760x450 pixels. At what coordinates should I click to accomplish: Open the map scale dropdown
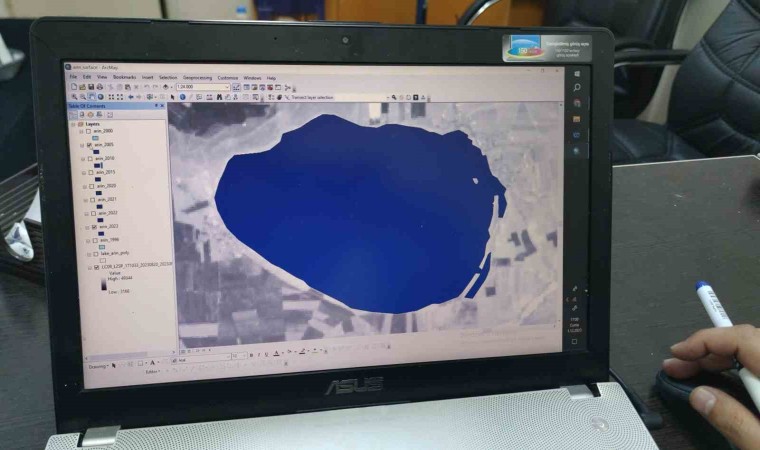click(x=227, y=87)
